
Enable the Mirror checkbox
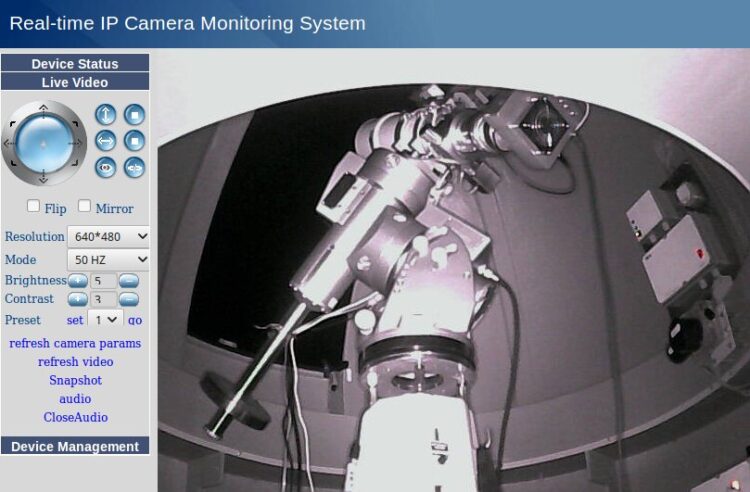tap(84, 206)
